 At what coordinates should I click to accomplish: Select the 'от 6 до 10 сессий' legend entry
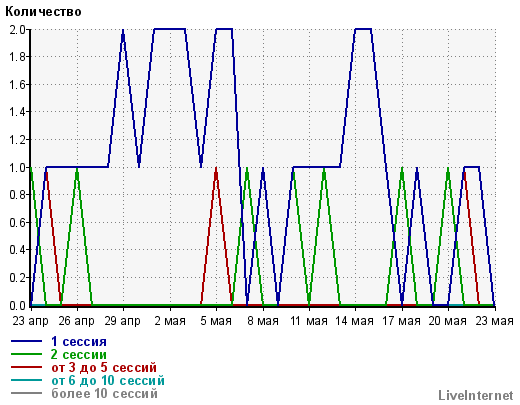point(108,380)
